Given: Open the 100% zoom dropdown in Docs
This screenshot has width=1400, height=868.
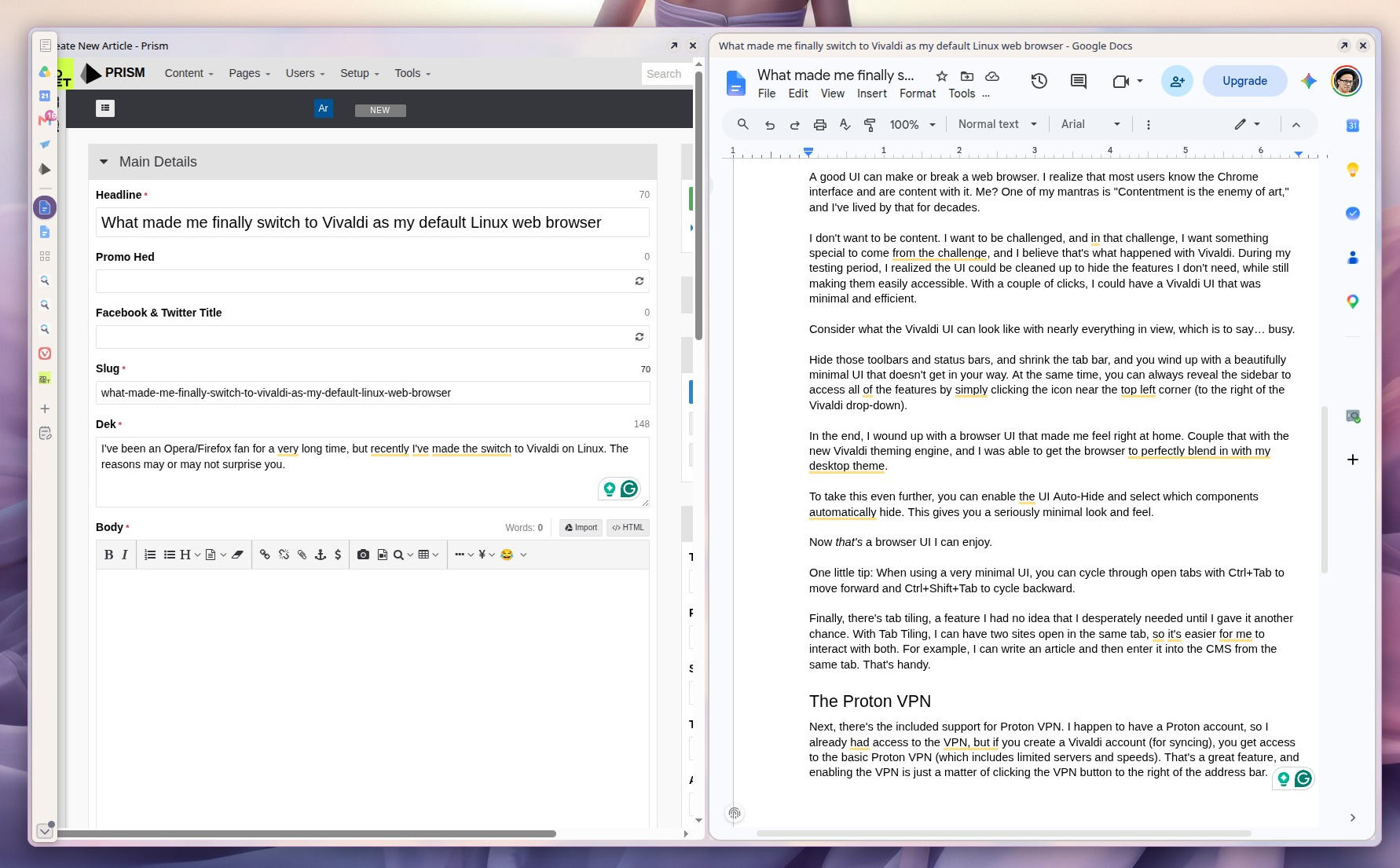Looking at the screenshot, I should [x=912, y=125].
